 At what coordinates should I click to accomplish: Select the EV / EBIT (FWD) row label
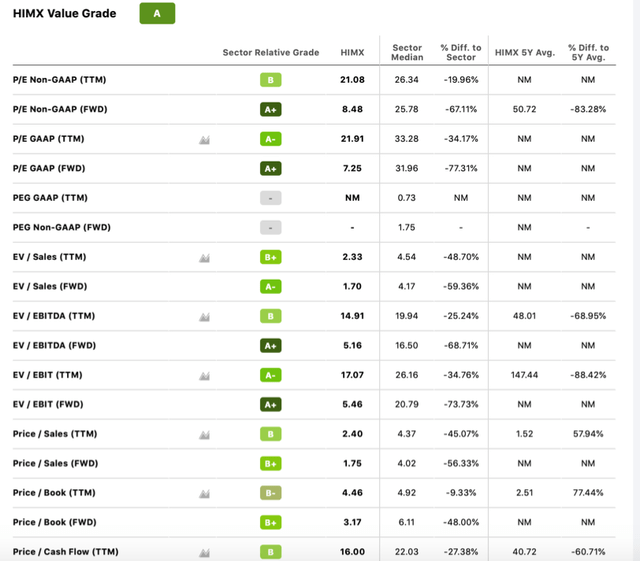coord(48,405)
